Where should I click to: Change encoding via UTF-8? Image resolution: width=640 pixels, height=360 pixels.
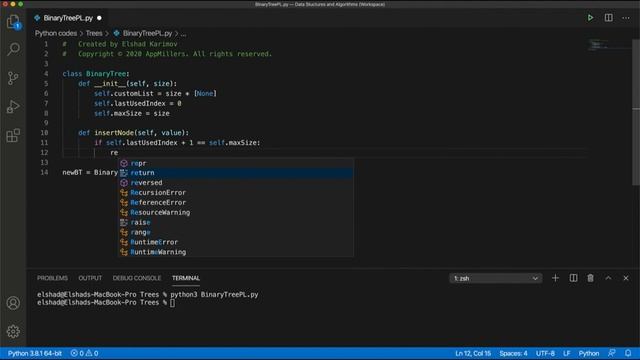click(x=545, y=353)
